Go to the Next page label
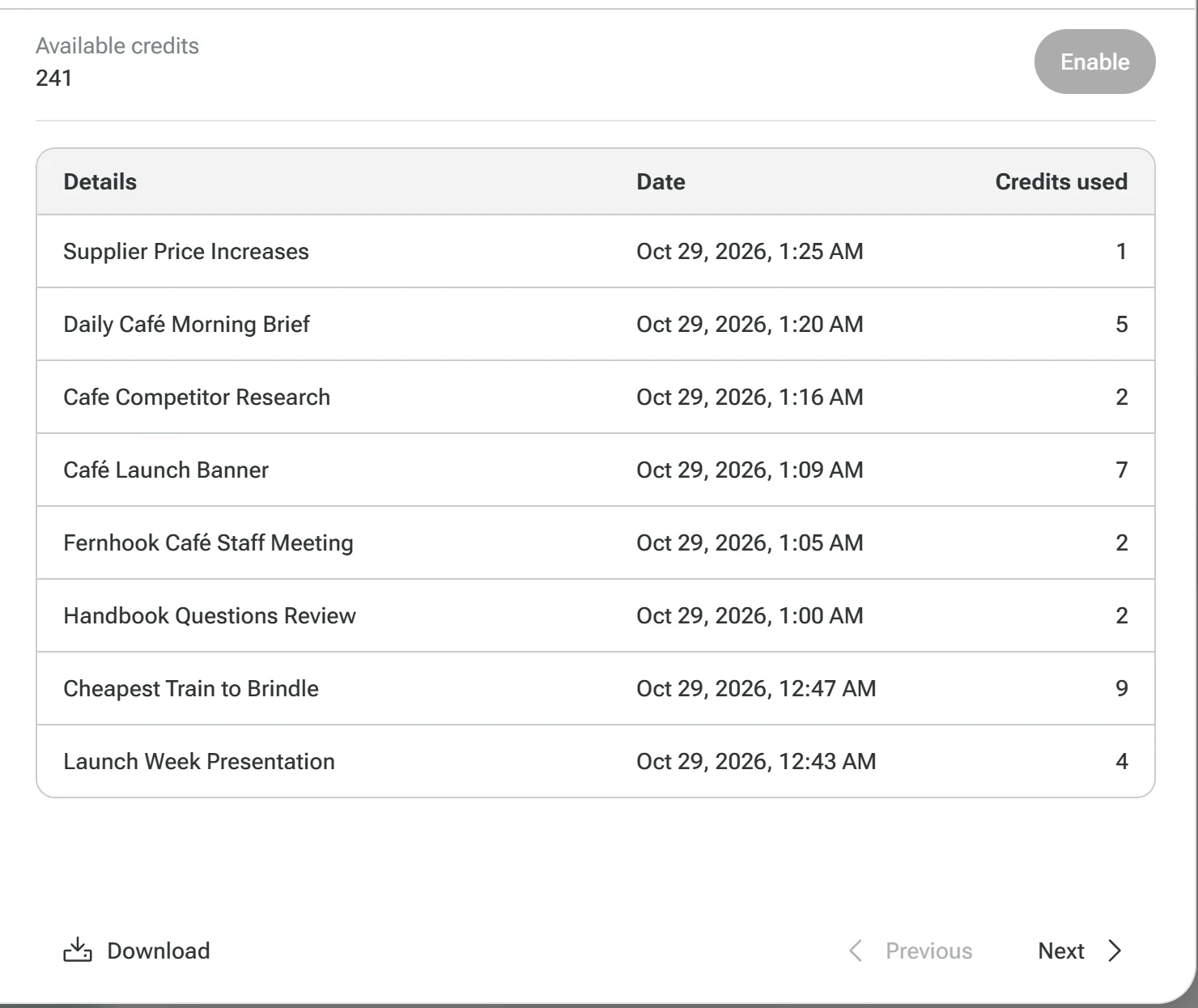 coord(1060,951)
